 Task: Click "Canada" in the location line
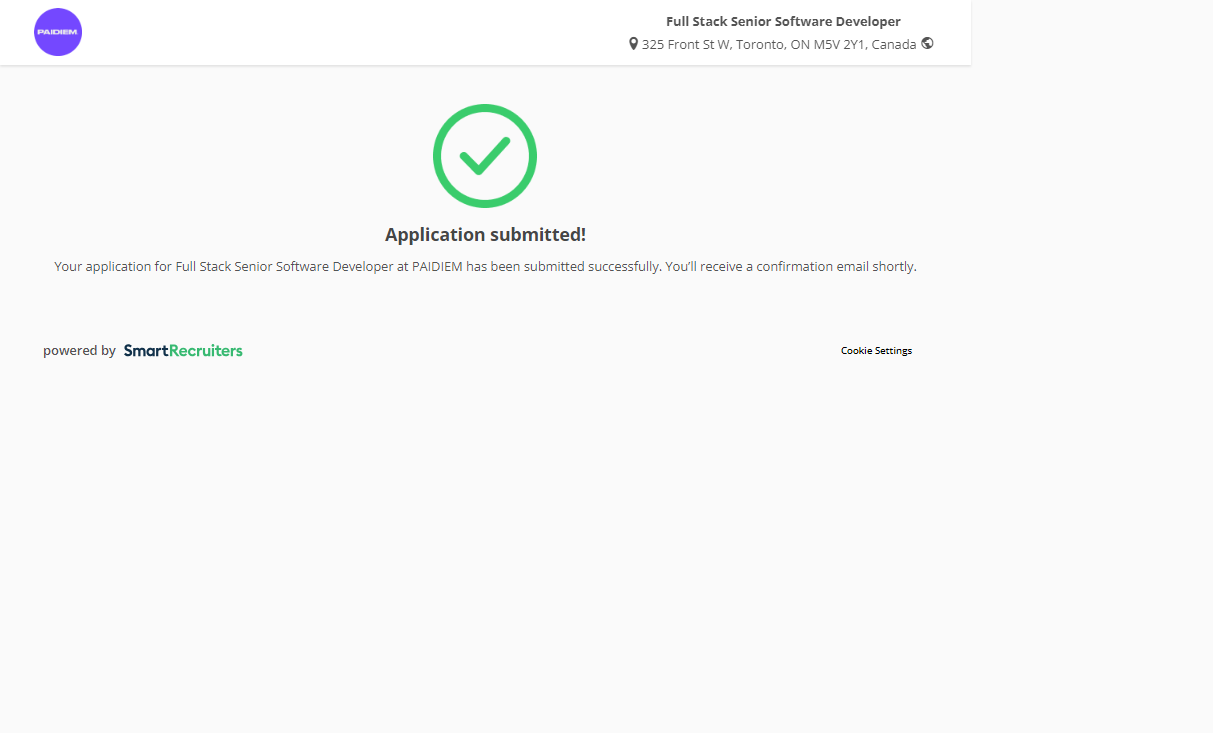(893, 45)
